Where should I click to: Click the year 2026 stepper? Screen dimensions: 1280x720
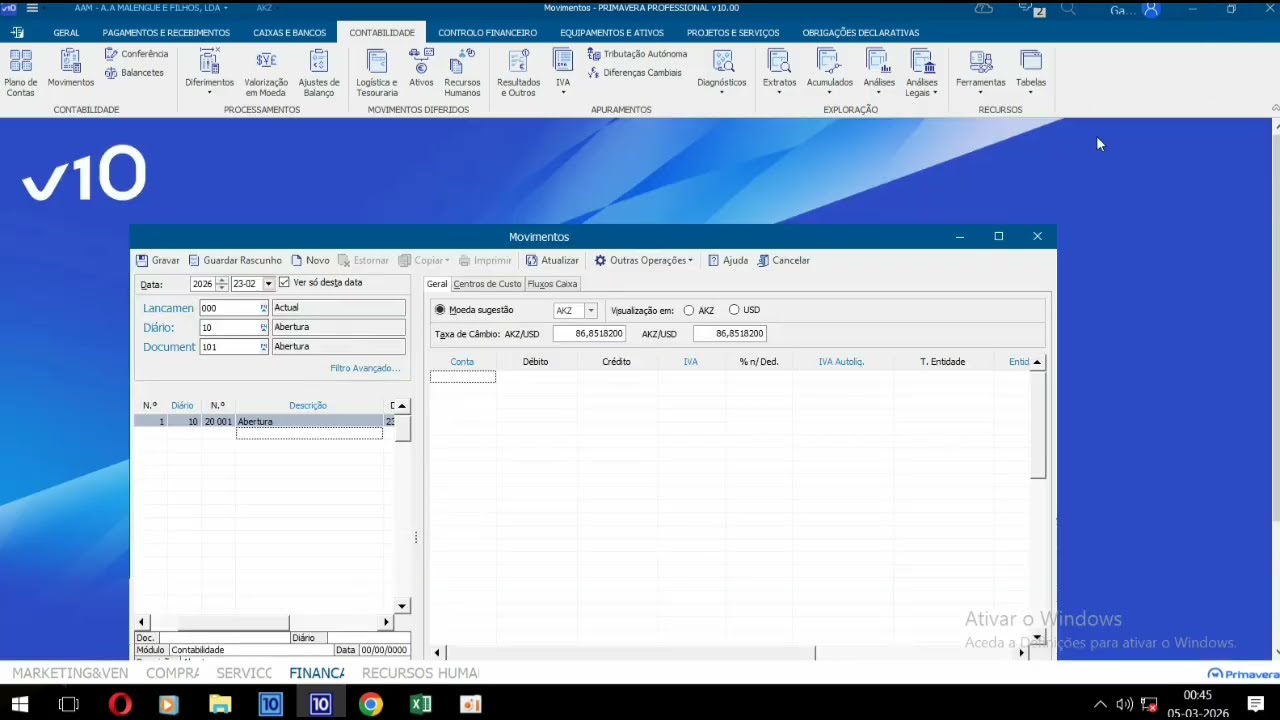tap(222, 284)
